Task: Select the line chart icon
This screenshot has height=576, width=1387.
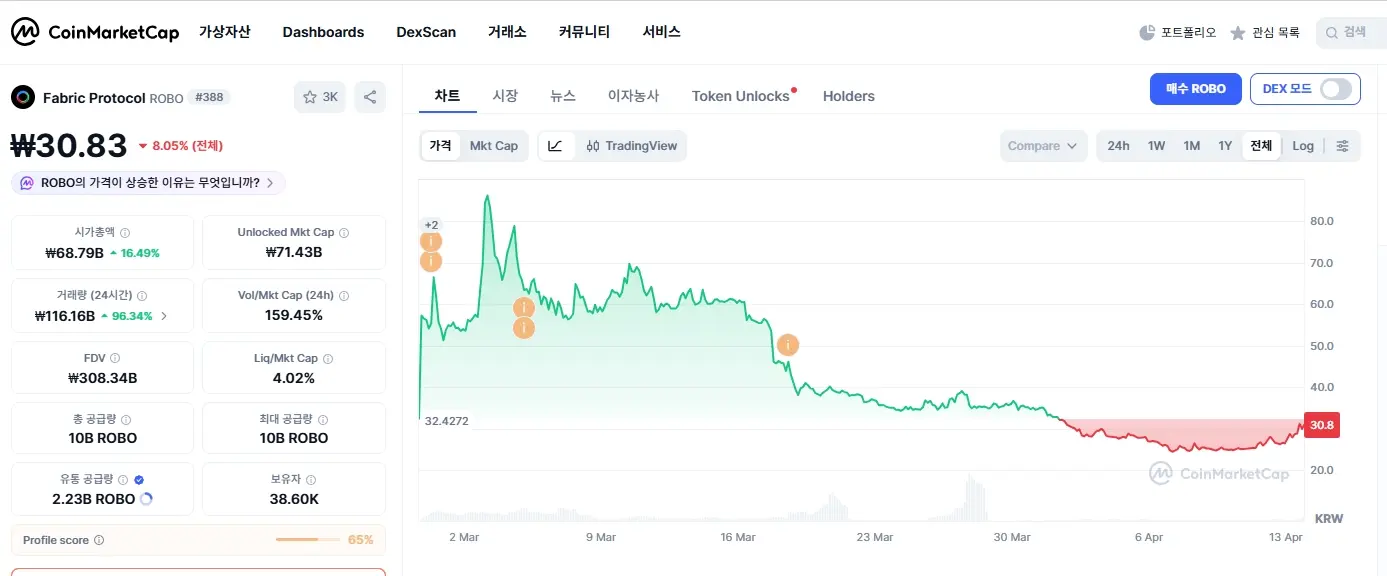Action: click(x=555, y=145)
